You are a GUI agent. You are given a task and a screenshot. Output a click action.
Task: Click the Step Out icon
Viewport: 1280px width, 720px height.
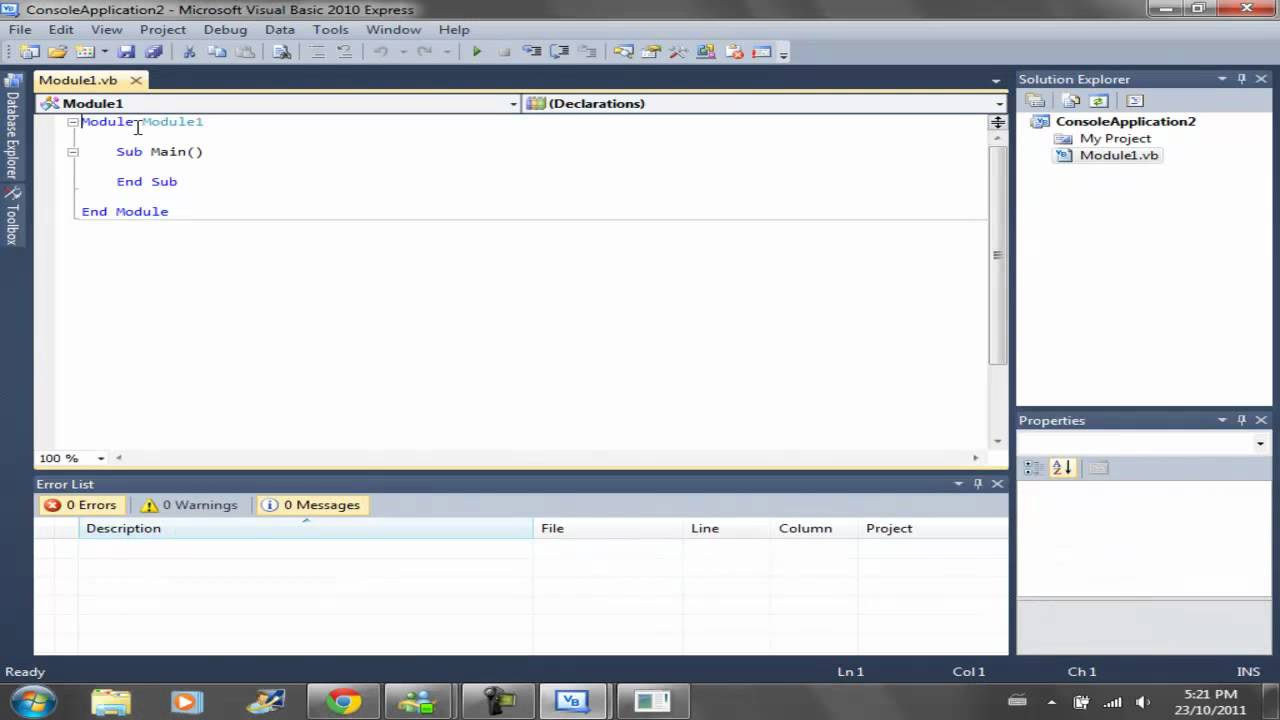pyautogui.click(x=587, y=52)
